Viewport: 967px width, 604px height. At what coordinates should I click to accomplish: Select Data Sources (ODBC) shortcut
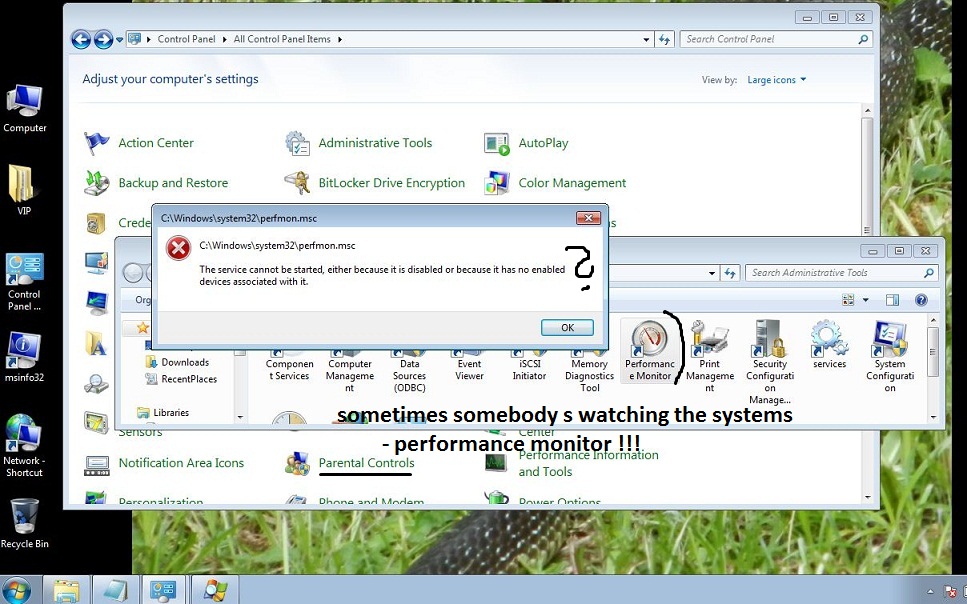[409, 370]
